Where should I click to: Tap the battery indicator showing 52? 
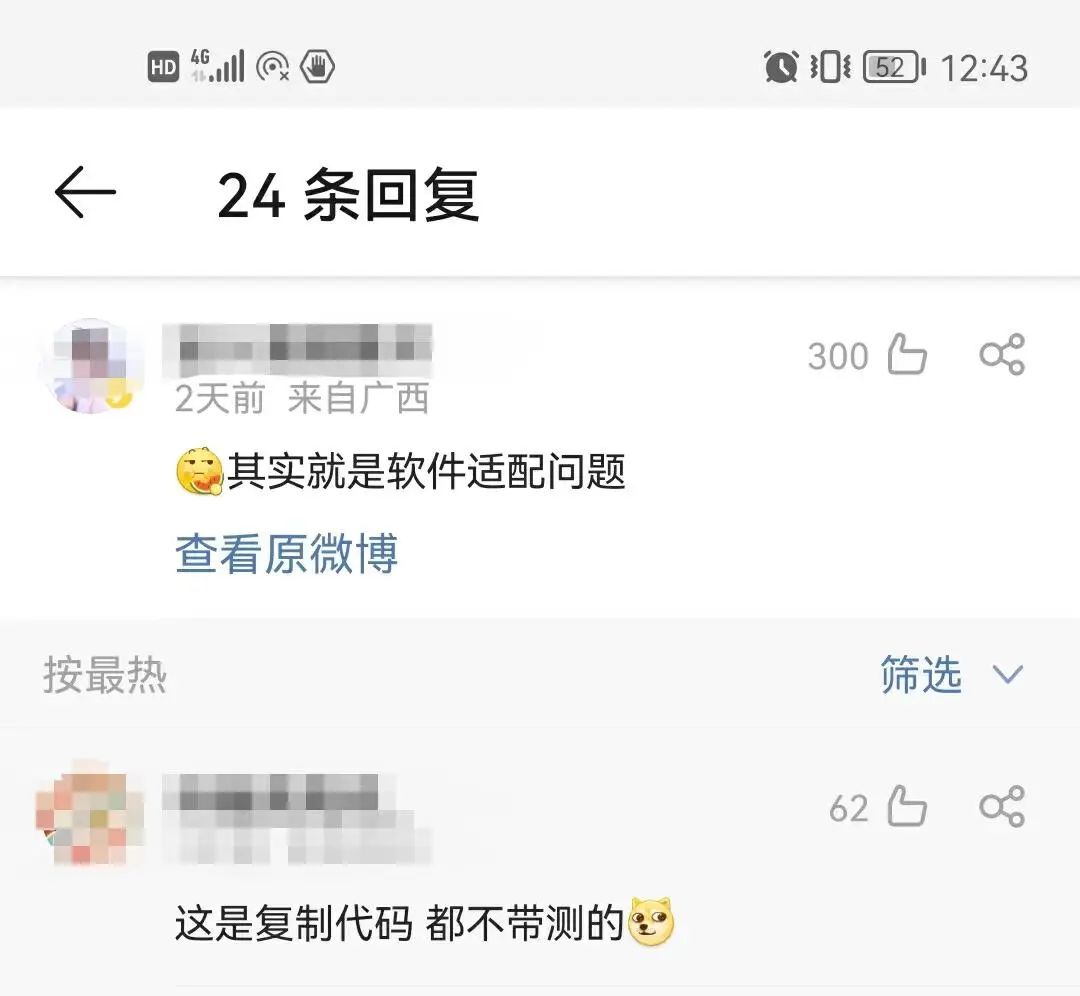894,68
